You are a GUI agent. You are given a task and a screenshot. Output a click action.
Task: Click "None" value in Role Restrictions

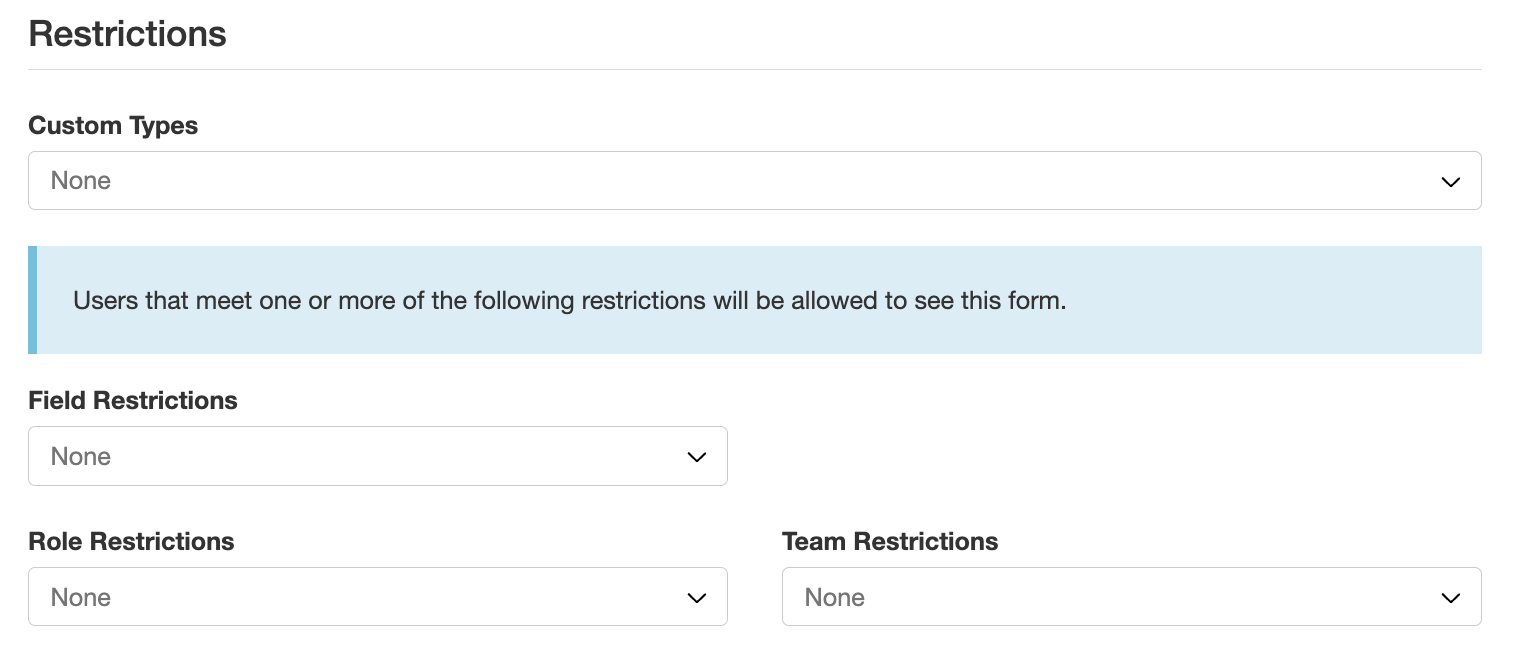tap(81, 598)
